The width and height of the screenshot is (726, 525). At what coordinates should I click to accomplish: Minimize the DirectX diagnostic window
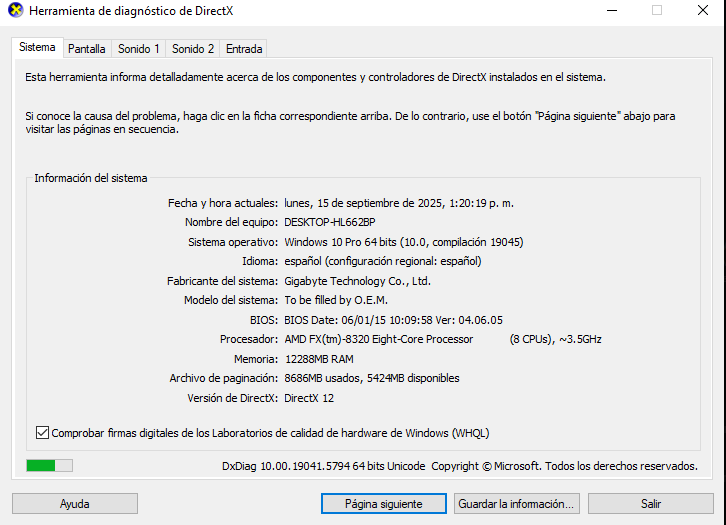click(x=611, y=11)
